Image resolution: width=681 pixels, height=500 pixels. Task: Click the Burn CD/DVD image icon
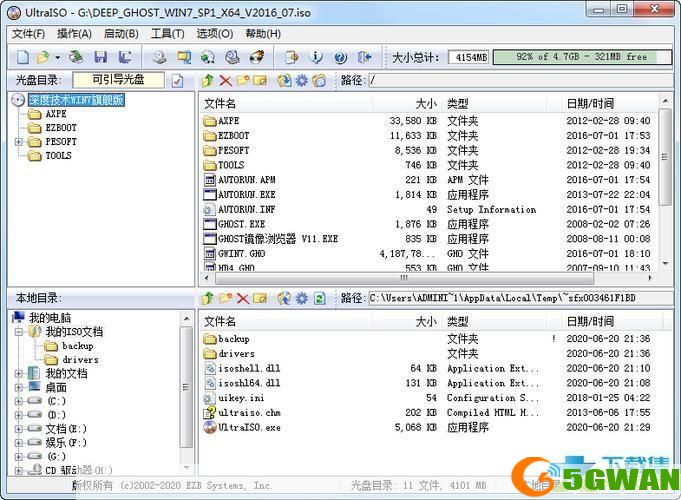(x=257, y=57)
